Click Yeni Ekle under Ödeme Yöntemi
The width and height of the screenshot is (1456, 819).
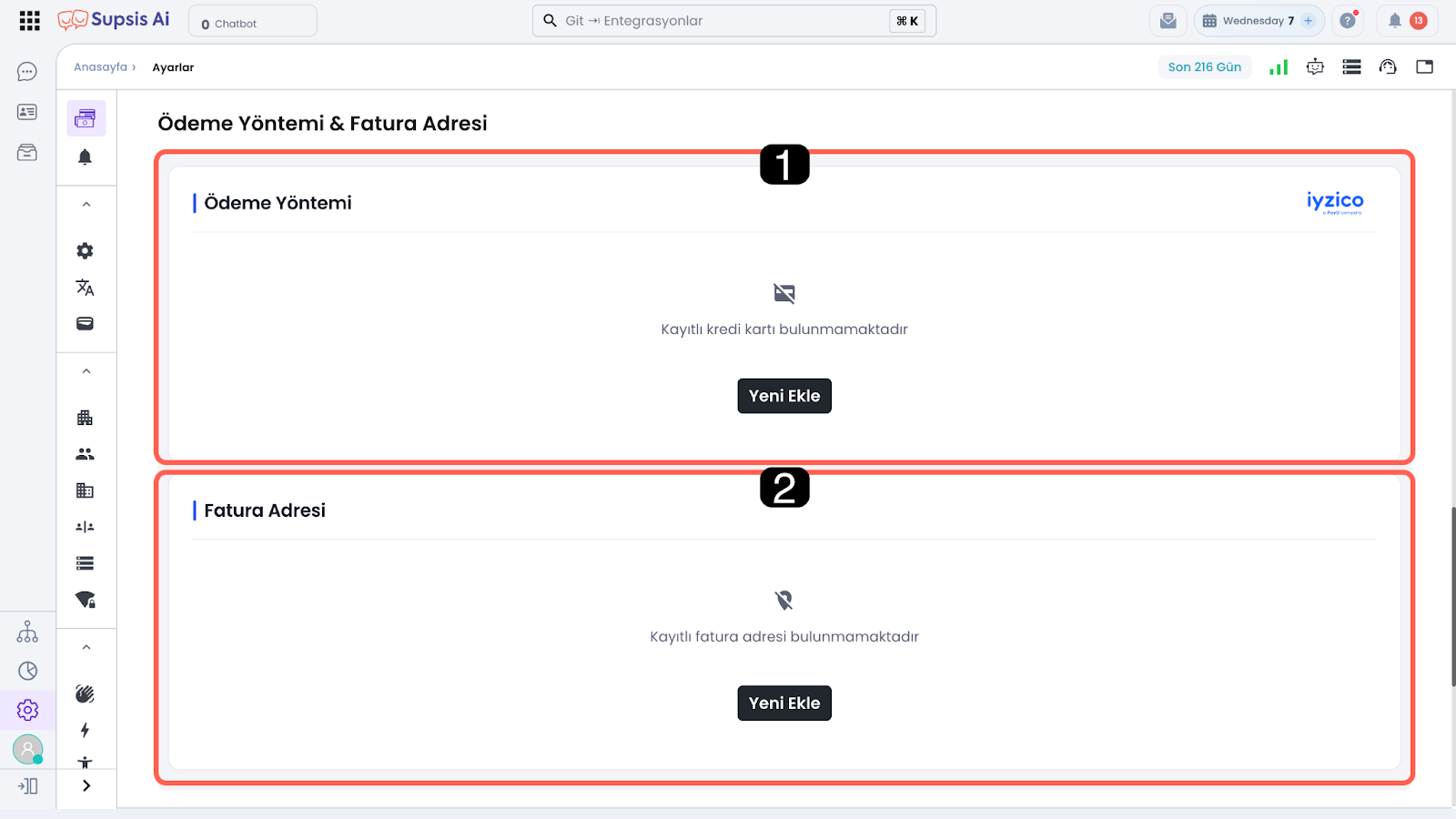pyautogui.click(x=784, y=396)
